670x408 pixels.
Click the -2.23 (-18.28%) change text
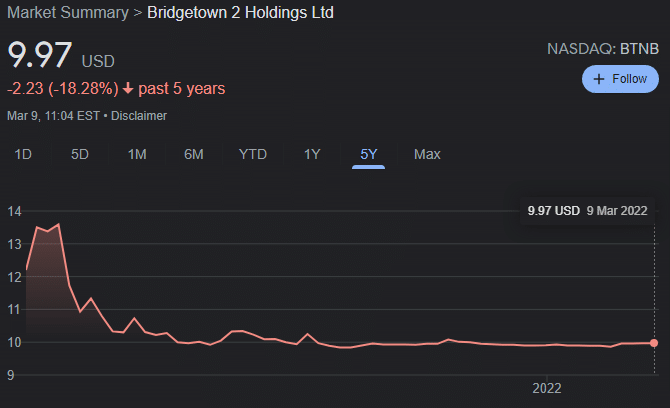[x=63, y=88]
